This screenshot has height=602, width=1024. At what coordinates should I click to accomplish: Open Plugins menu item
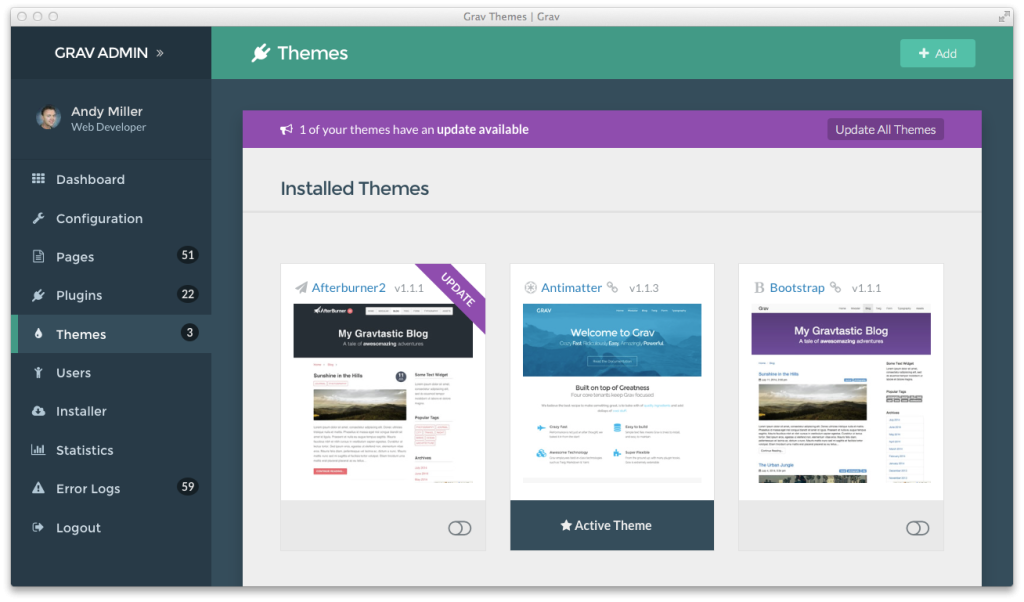point(111,295)
